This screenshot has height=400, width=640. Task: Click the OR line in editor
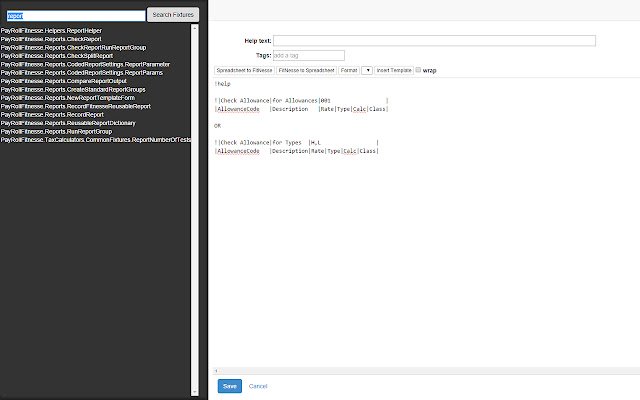click(x=218, y=126)
